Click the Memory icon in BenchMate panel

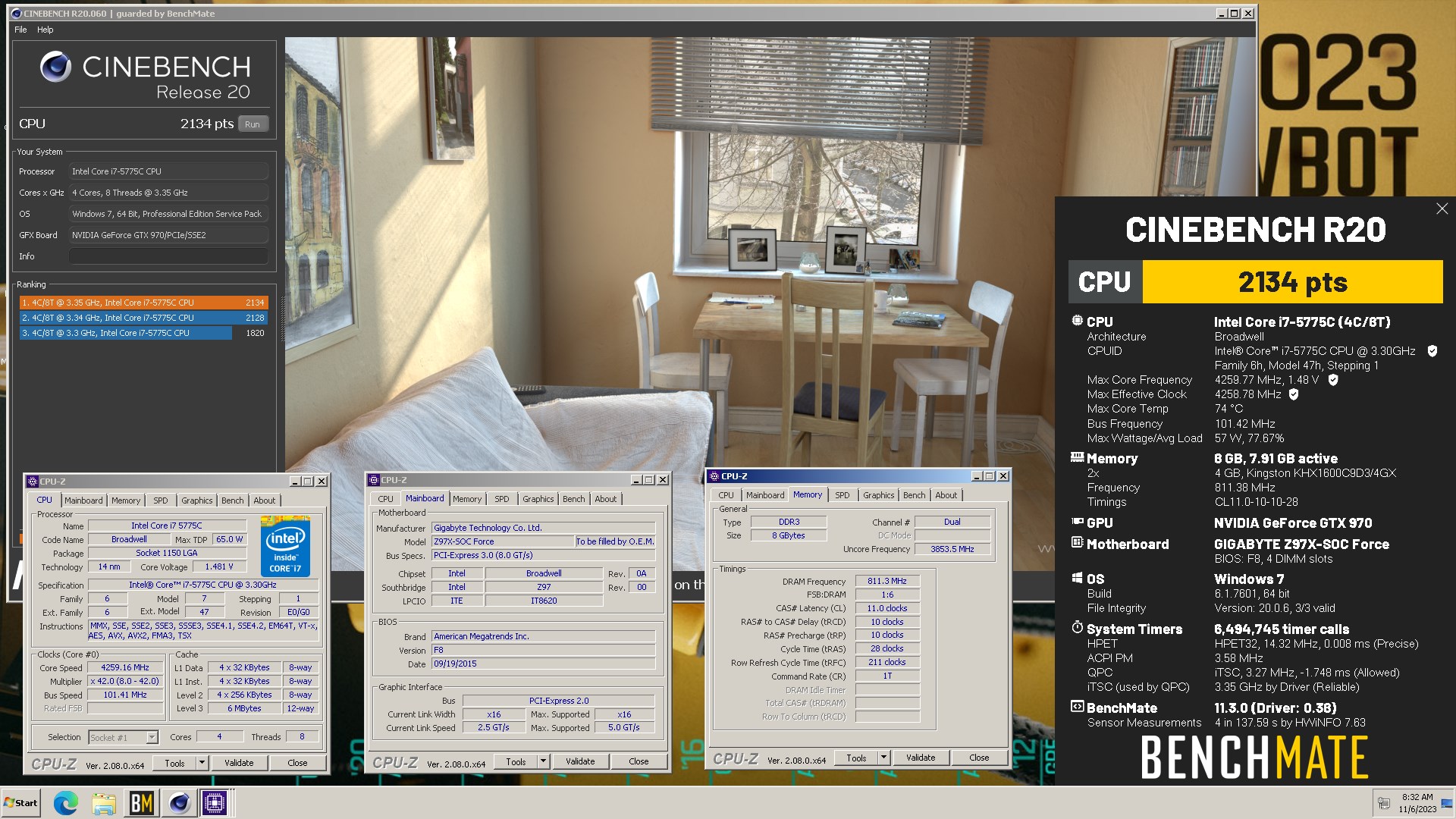pyautogui.click(x=1077, y=457)
